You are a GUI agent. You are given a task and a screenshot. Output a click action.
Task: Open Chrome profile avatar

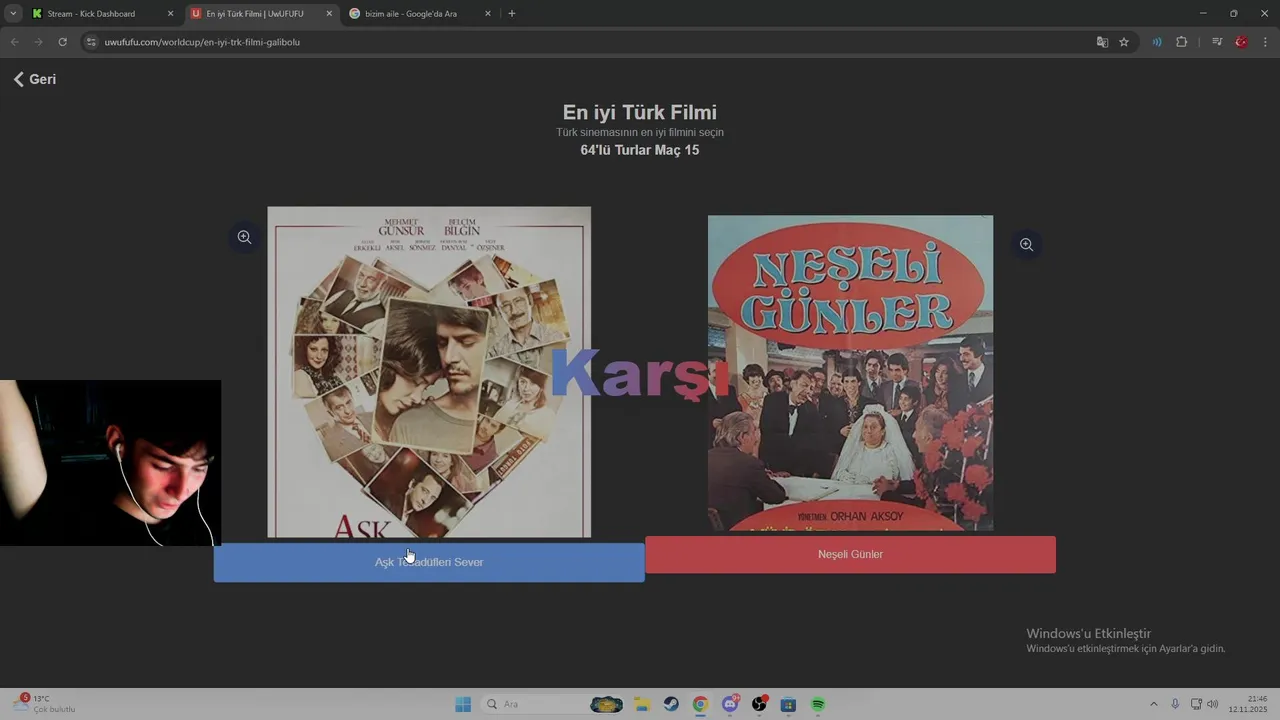pos(1241,42)
